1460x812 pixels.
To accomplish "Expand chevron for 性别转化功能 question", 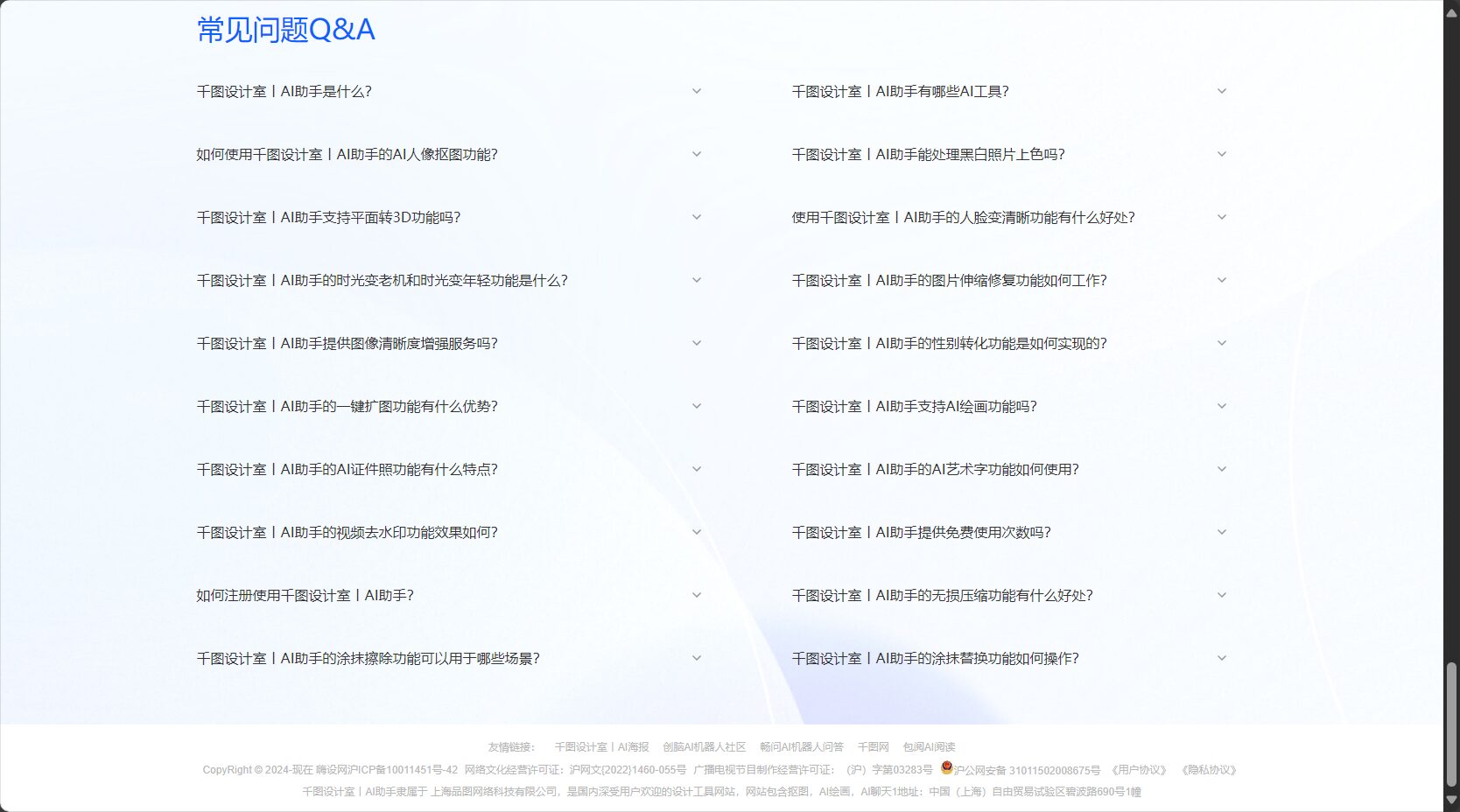I will click(x=1222, y=343).
